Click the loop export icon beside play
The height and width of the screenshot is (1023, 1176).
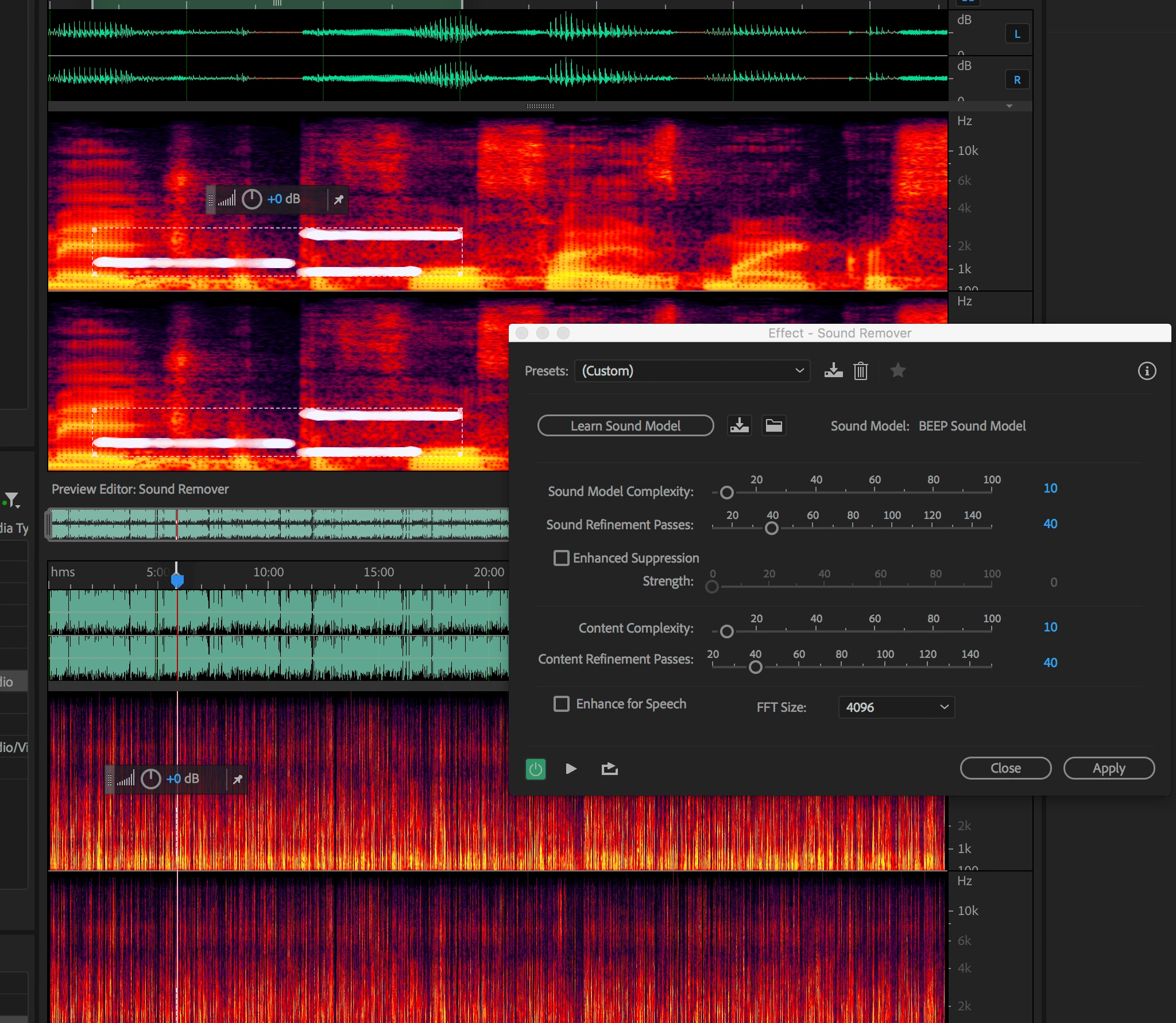tap(609, 769)
